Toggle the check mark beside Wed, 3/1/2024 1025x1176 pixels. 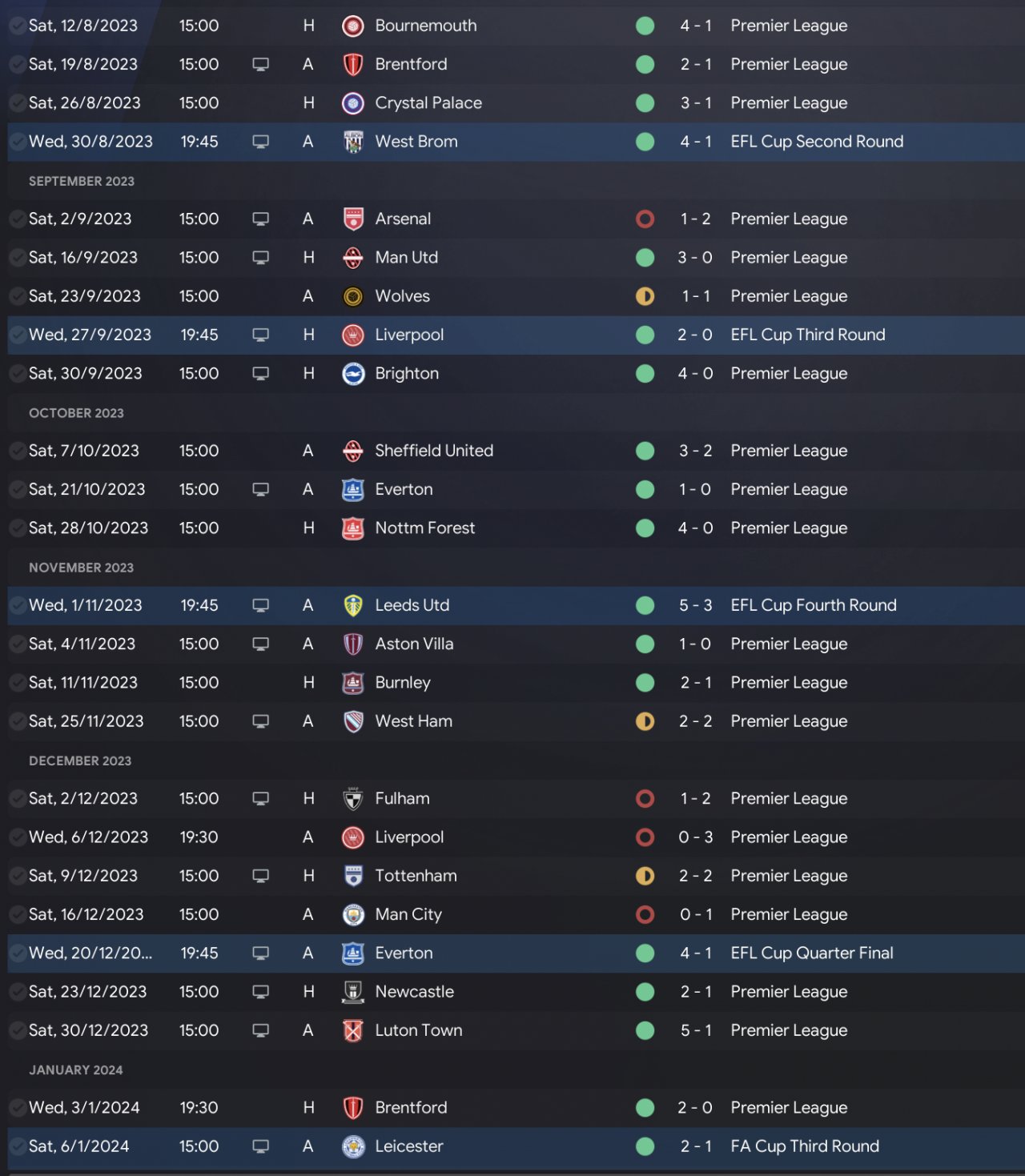coord(17,1108)
